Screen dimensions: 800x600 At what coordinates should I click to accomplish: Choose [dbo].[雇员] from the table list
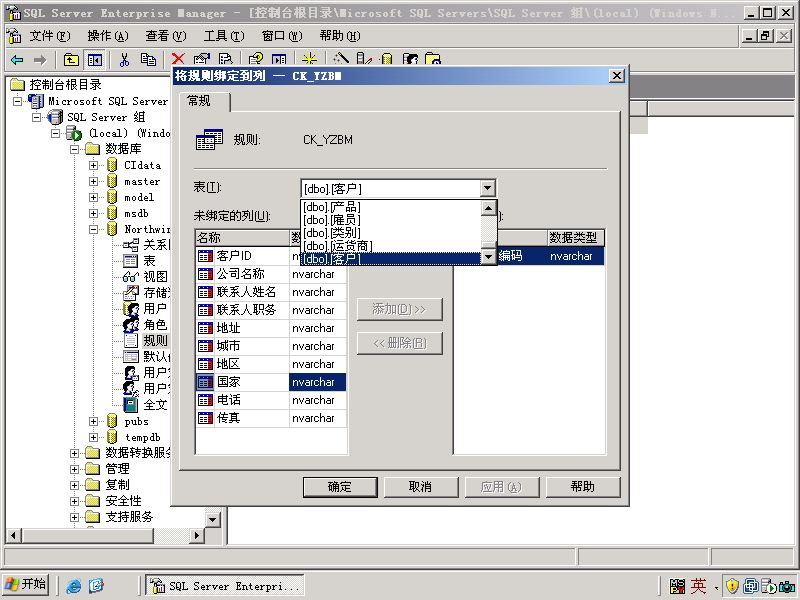(391, 220)
